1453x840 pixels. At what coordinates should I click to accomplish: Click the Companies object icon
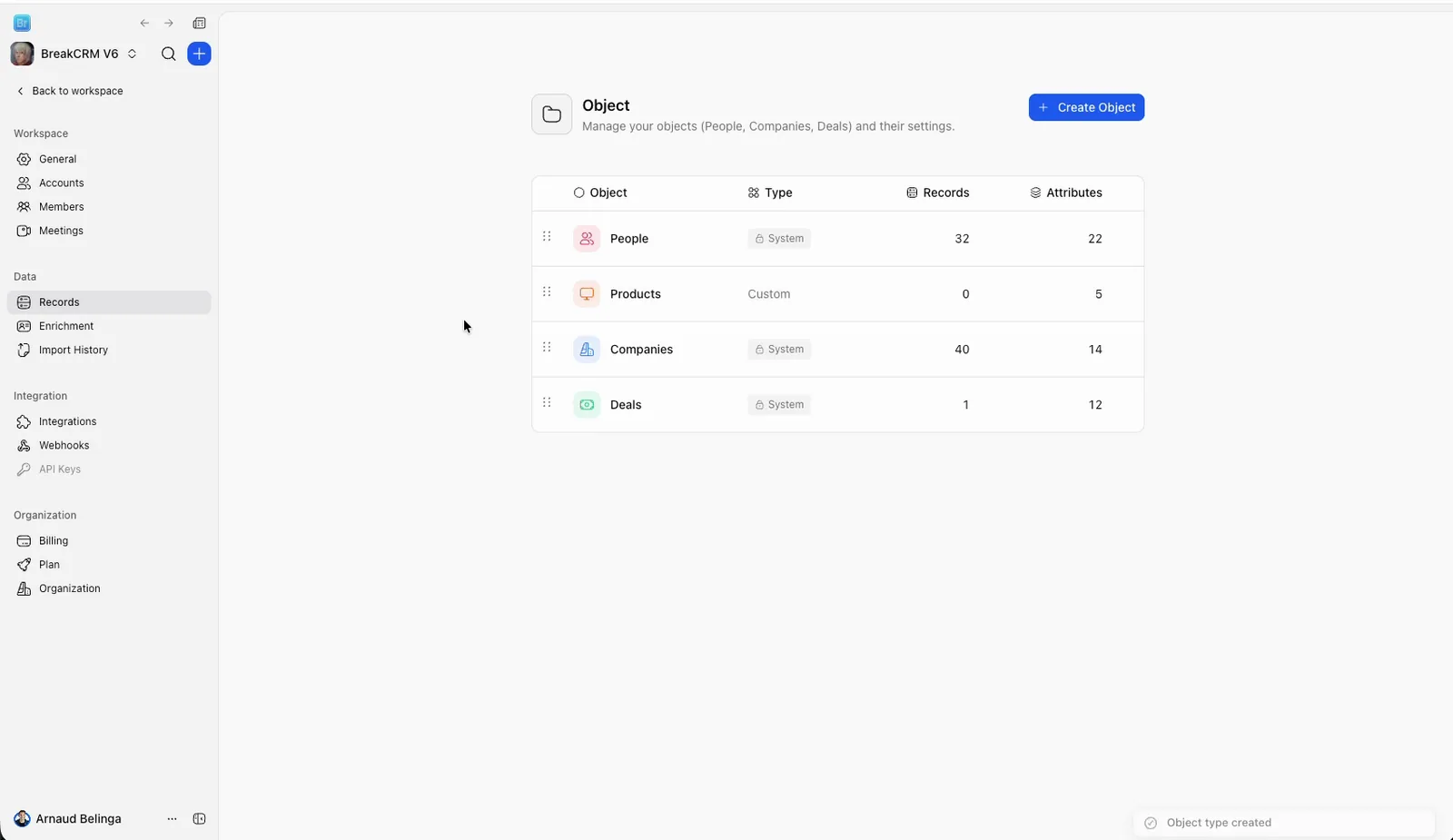[587, 350]
